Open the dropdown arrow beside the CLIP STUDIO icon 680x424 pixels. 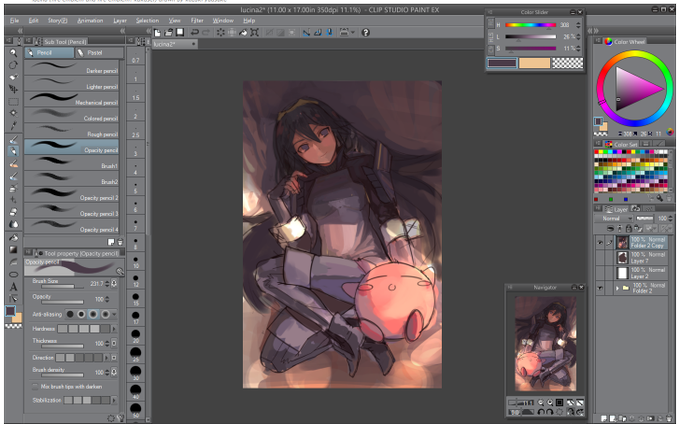[353, 33]
